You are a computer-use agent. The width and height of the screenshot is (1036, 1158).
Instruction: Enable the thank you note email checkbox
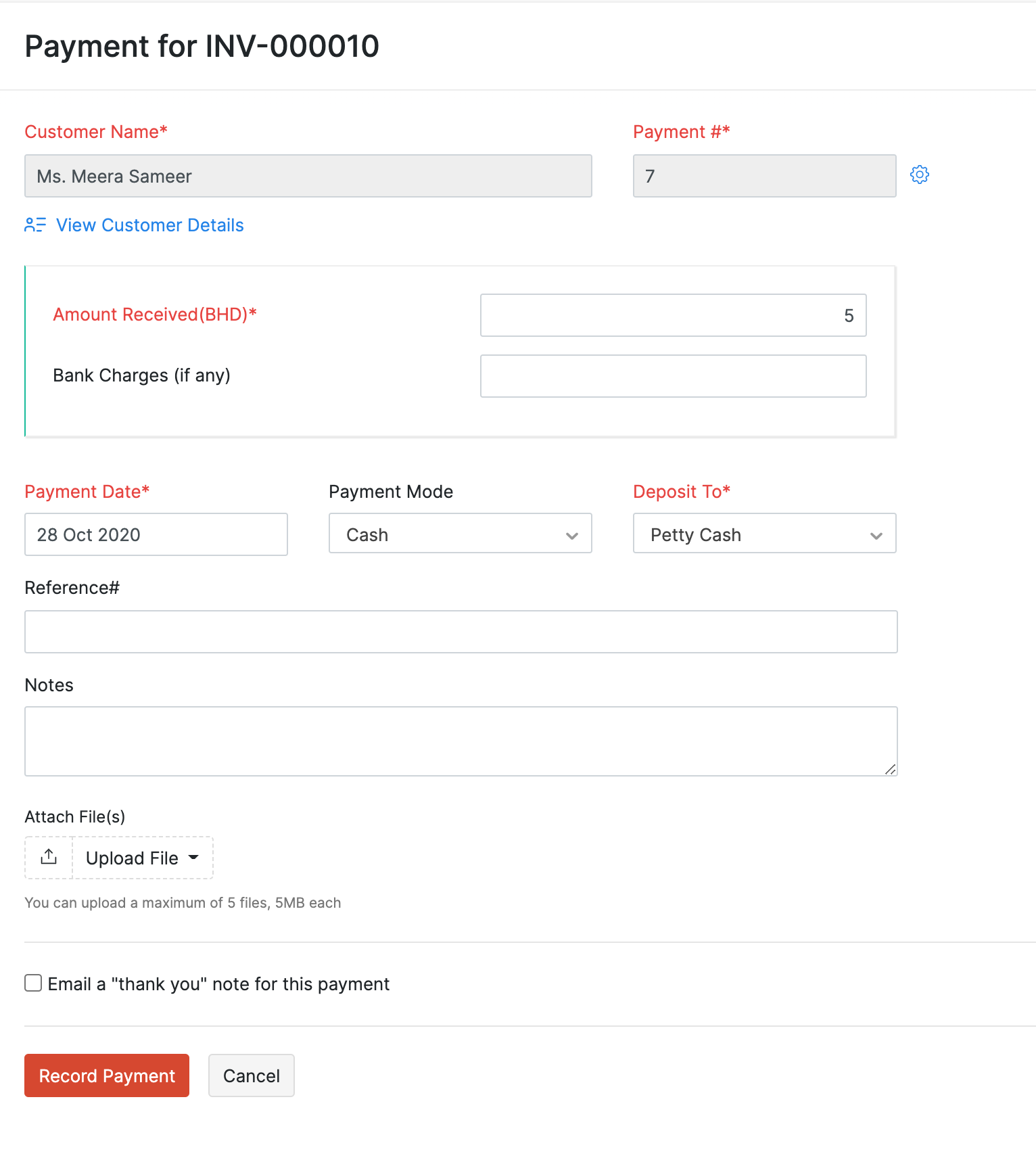pyautogui.click(x=33, y=983)
